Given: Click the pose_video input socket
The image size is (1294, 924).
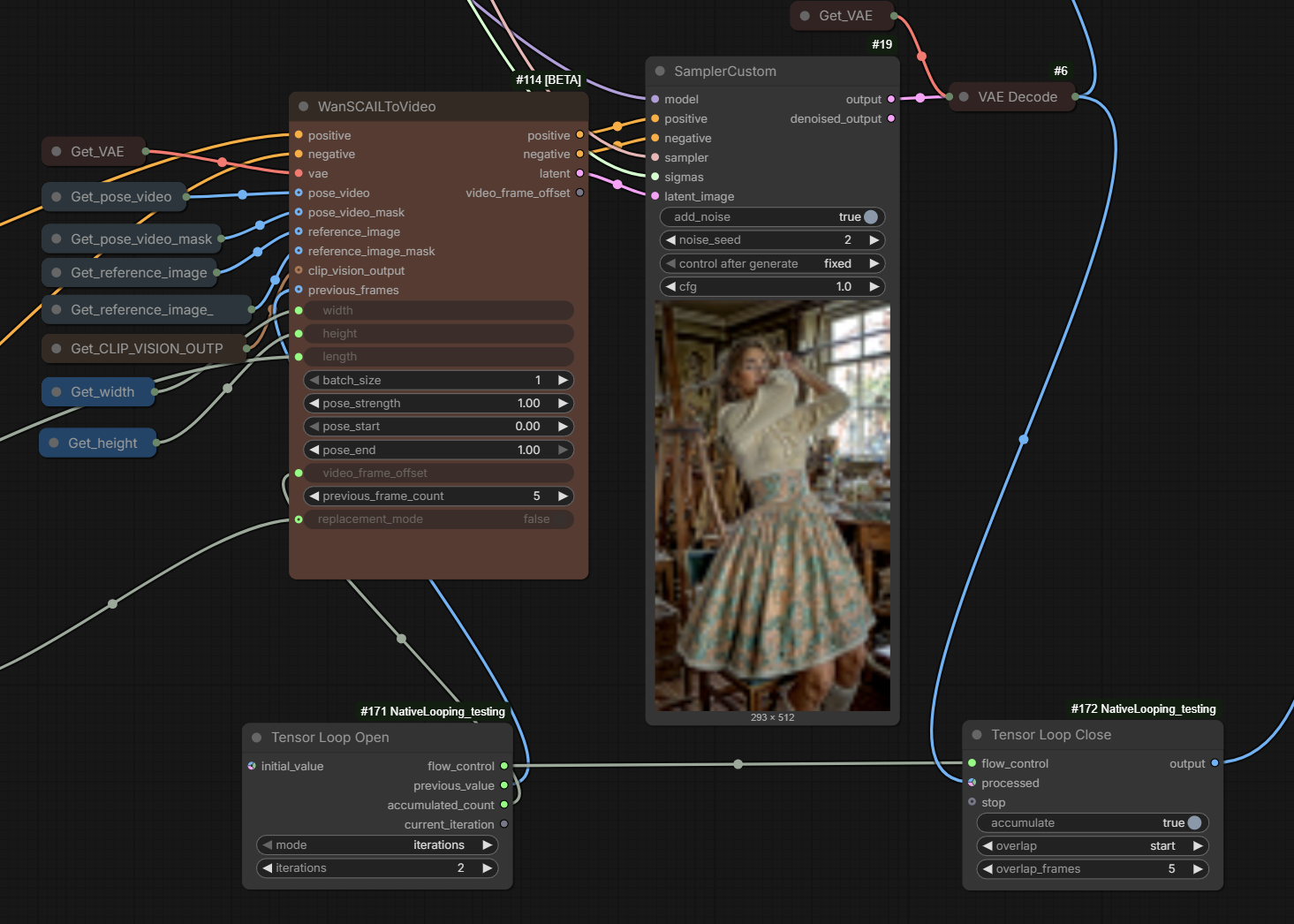Looking at the screenshot, I should point(299,193).
